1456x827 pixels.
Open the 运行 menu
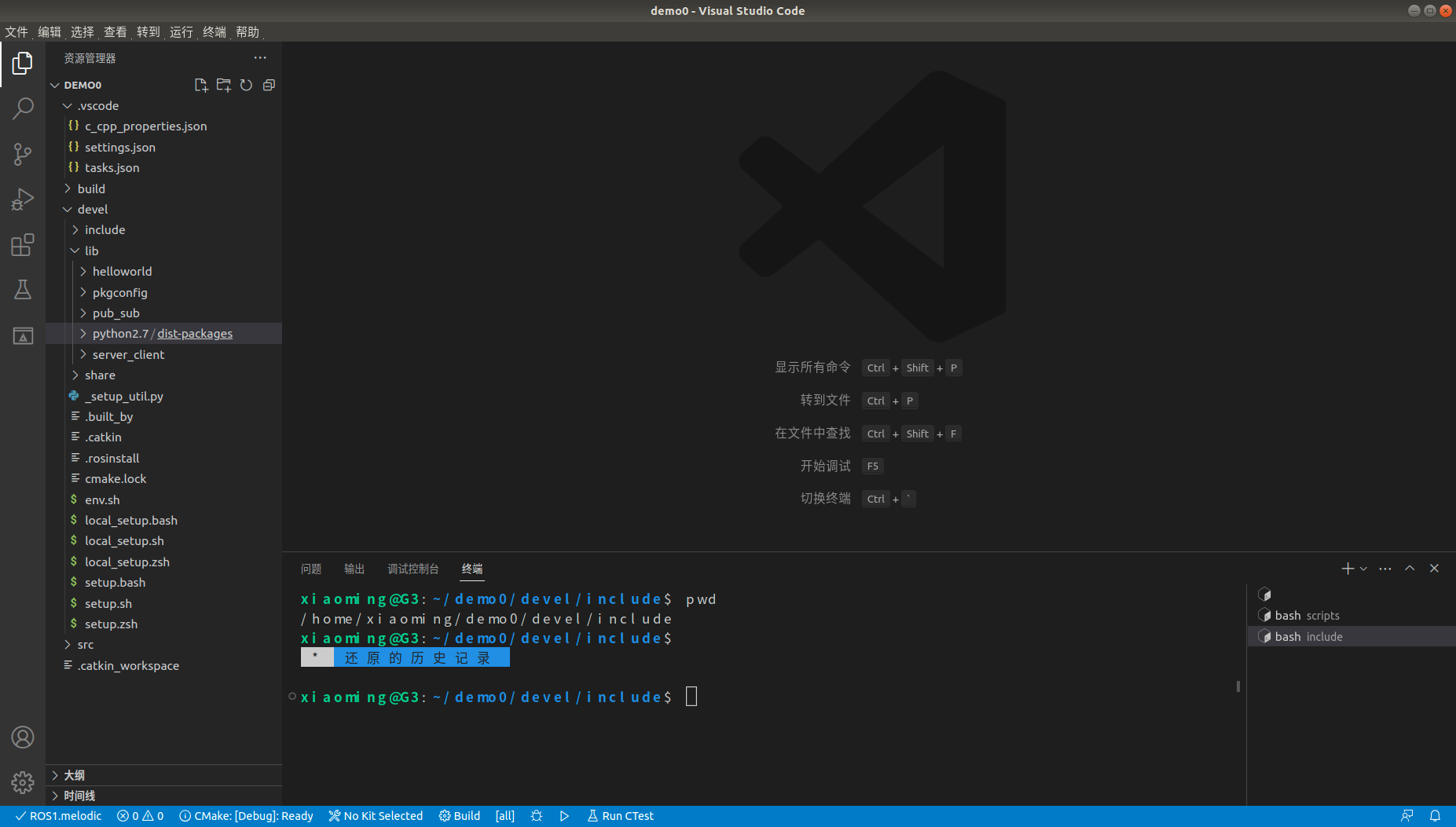coord(182,31)
